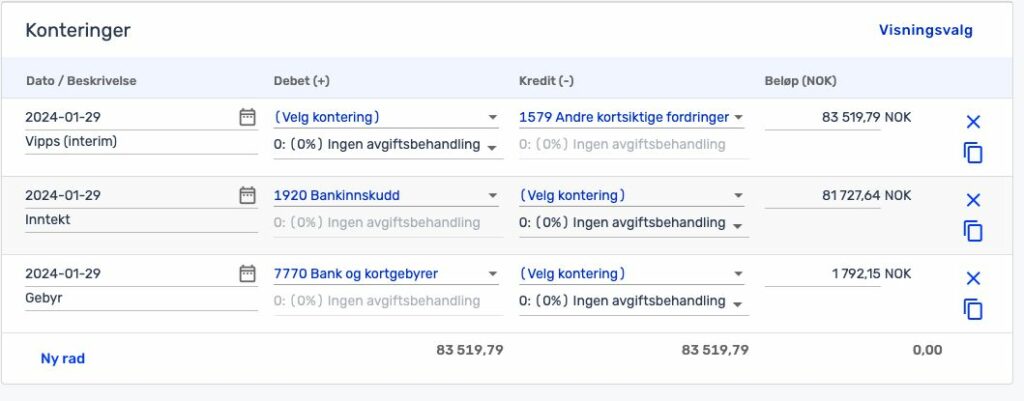The width and height of the screenshot is (1024, 401).
Task: Open date picker on Inntekt row
Action: [247, 195]
